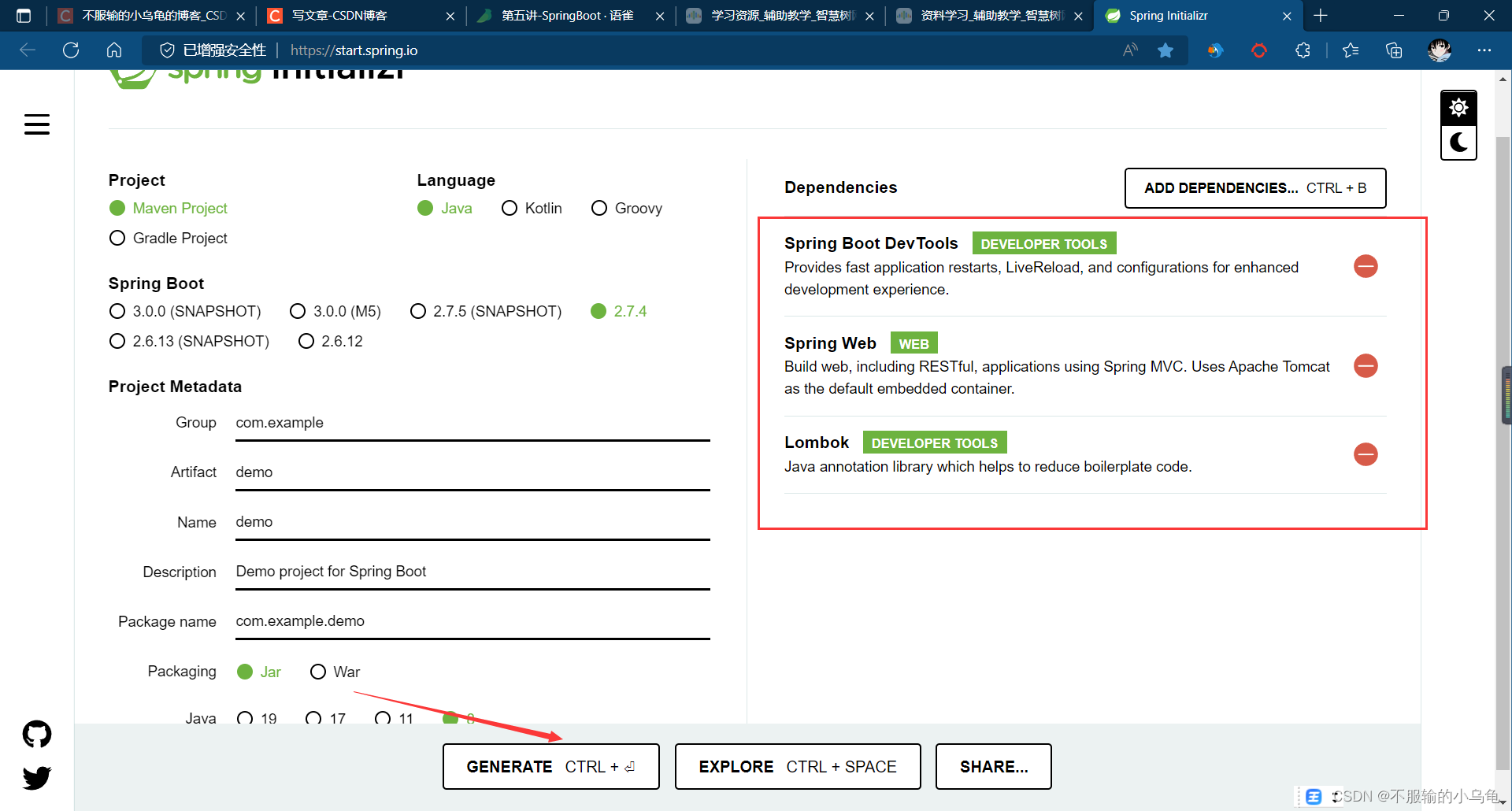Open the hamburger side menu
This screenshot has width=1512, height=811.
[x=37, y=124]
